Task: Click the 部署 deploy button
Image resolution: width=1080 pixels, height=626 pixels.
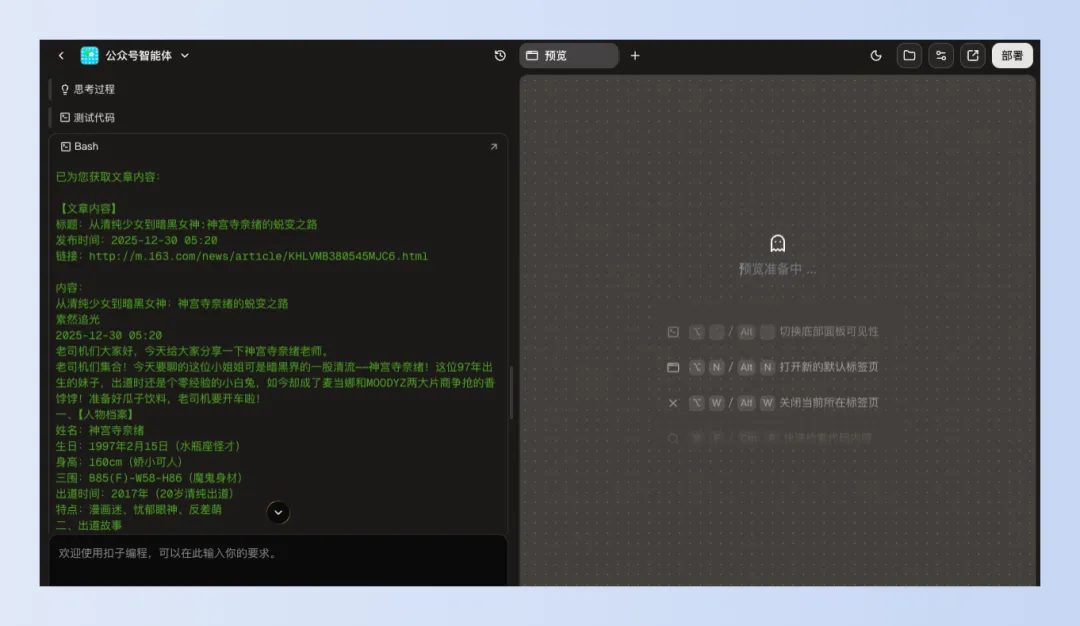Action: click(x=1012, y=56)
